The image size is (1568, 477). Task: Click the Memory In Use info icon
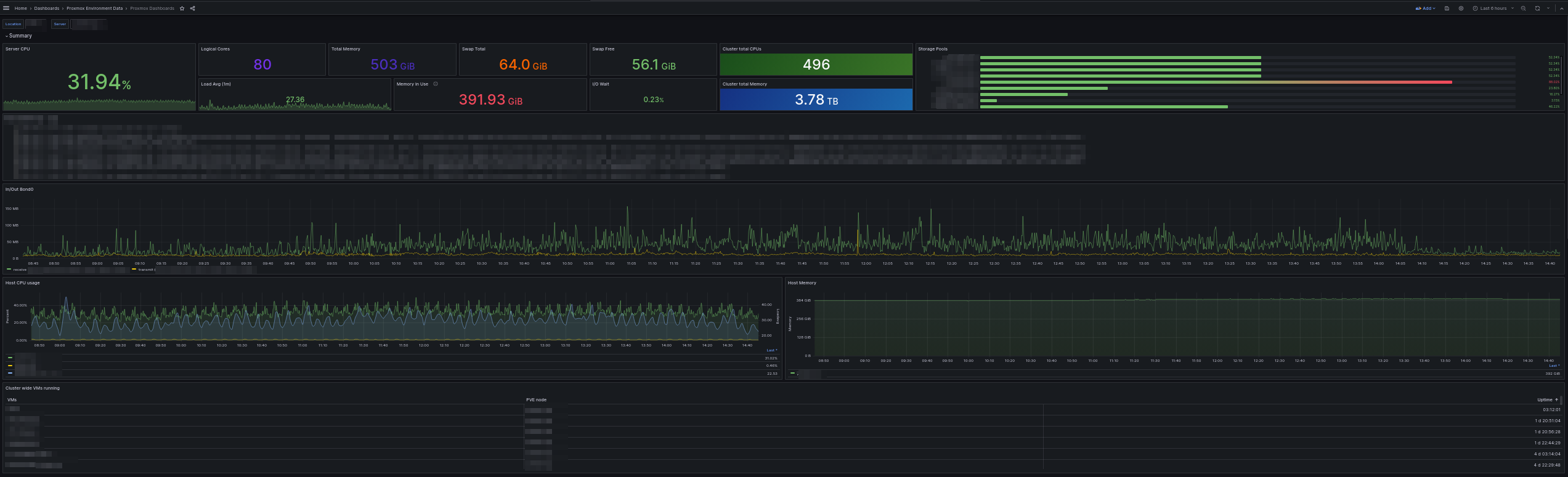pos(436,84)
